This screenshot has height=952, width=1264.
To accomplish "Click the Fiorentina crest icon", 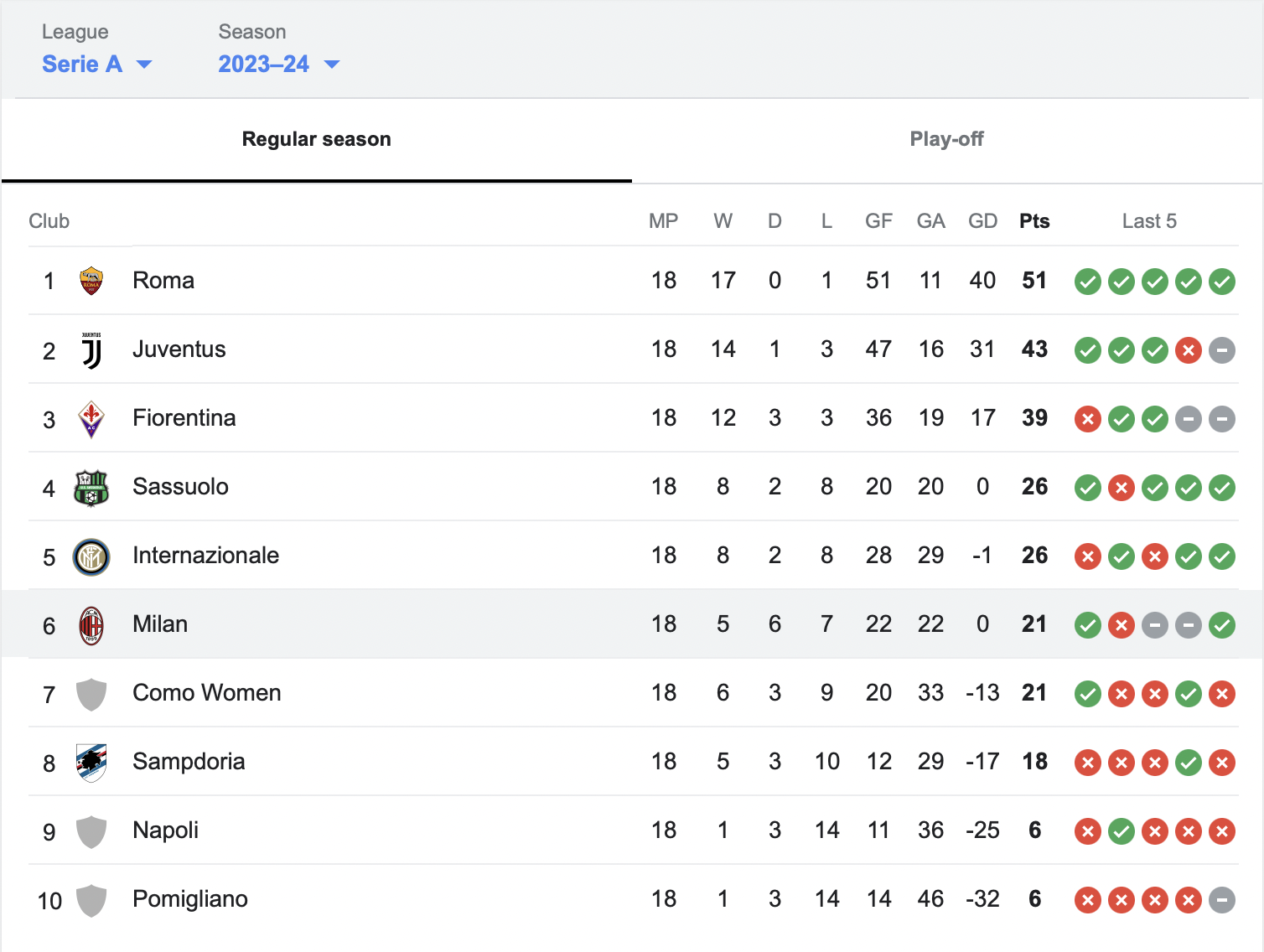I will click(91, 419).
